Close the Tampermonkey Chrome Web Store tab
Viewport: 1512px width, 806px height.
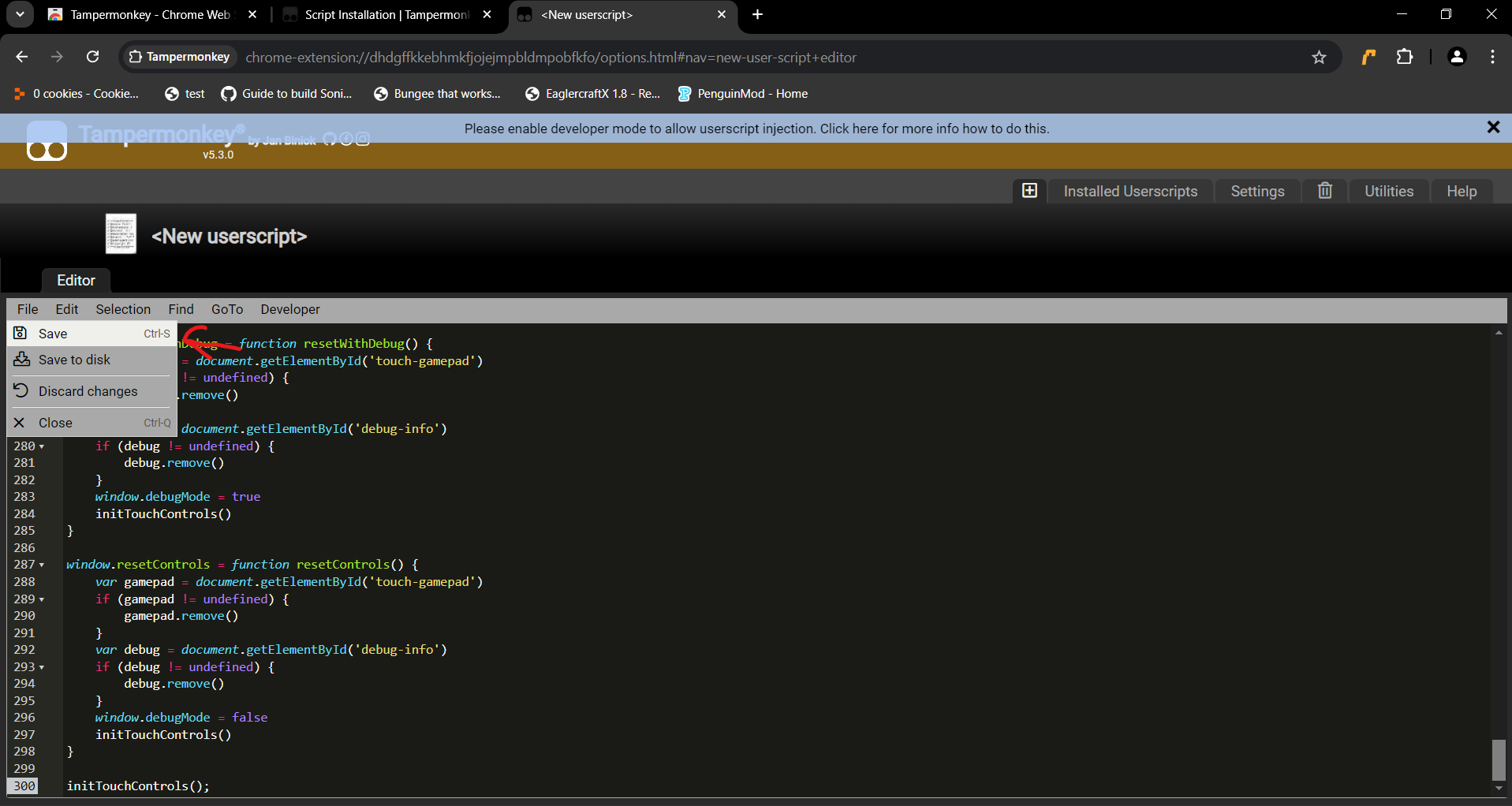(252, 14)
